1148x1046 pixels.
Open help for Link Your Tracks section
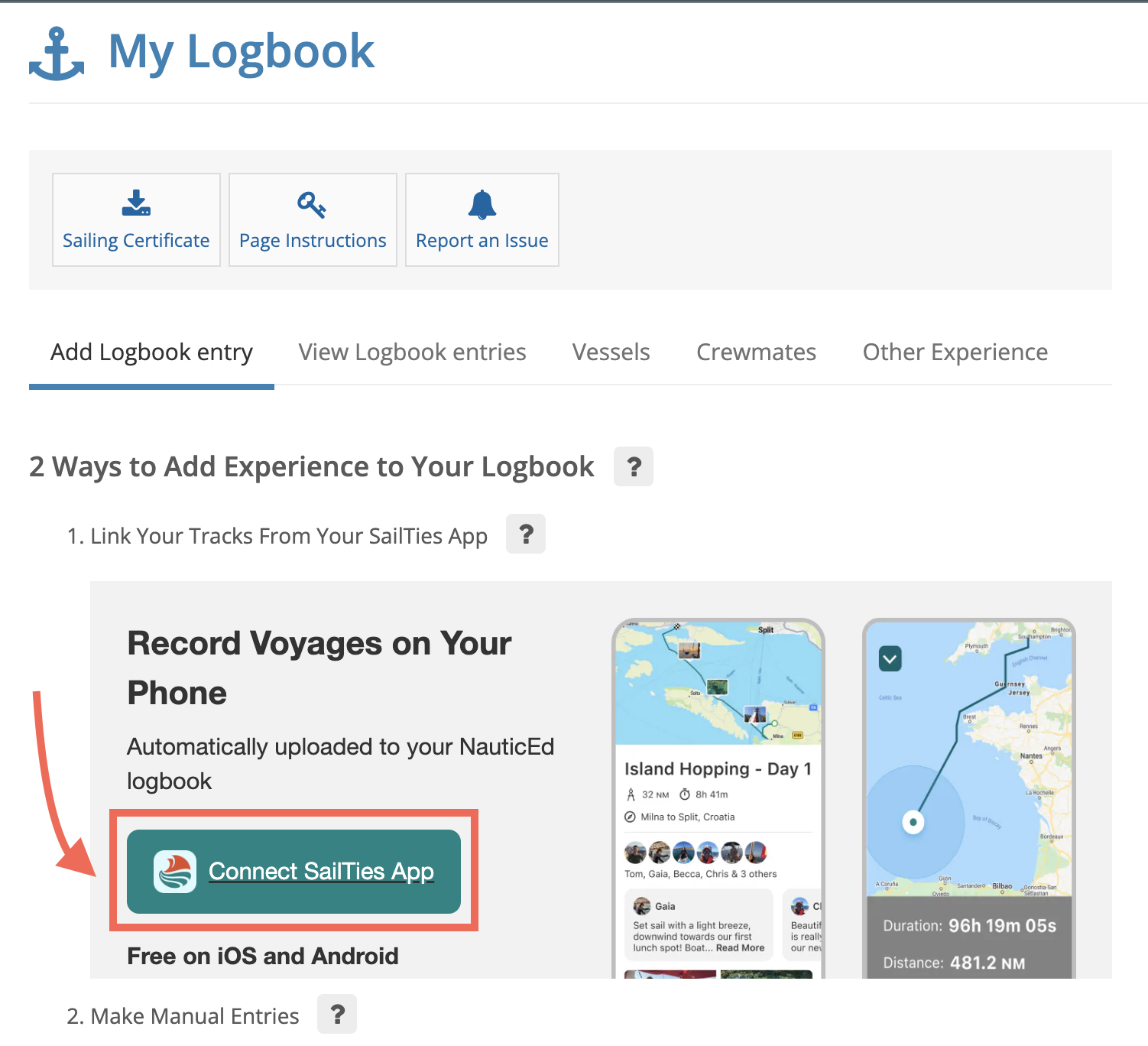[526, 534]
